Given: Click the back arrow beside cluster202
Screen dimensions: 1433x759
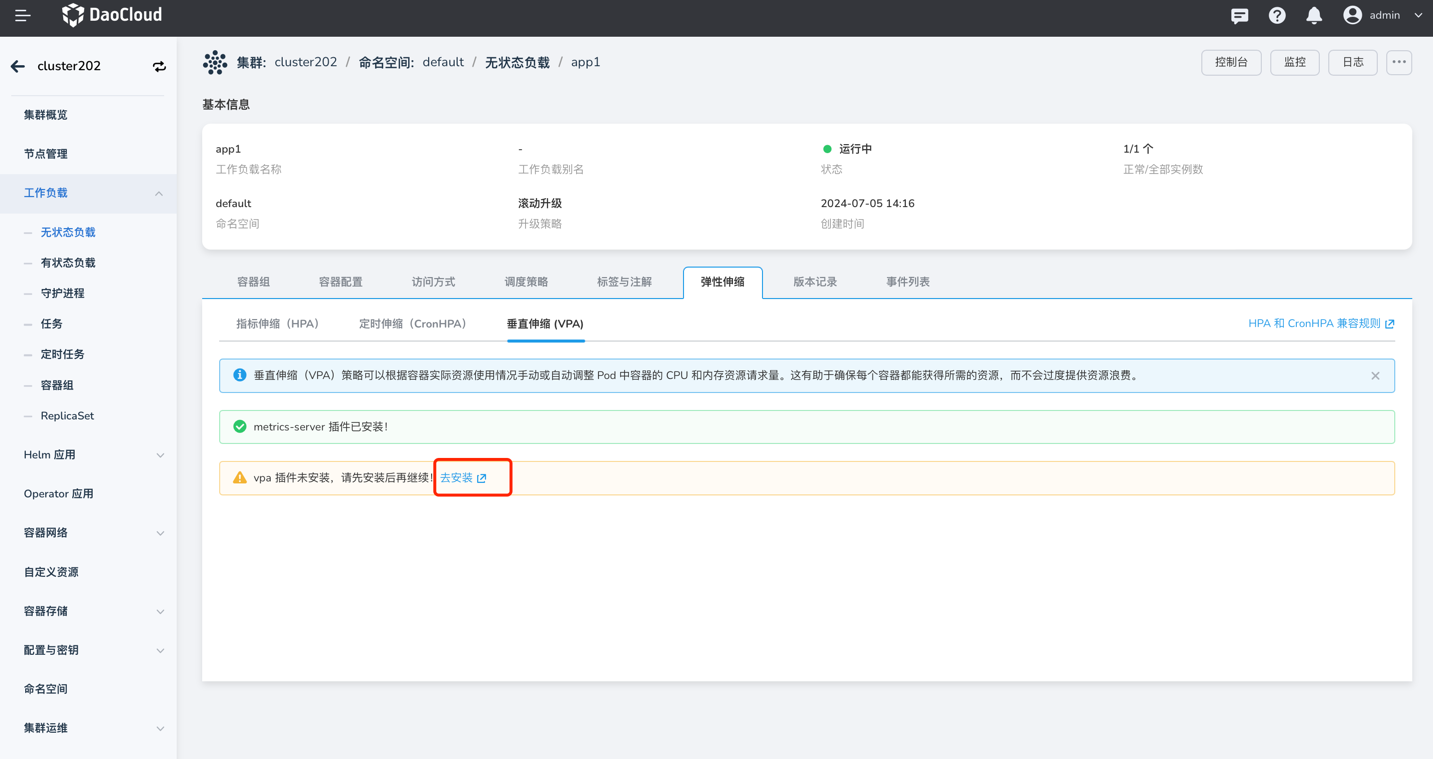Looking at the screenshot, I should coord(18,66).
